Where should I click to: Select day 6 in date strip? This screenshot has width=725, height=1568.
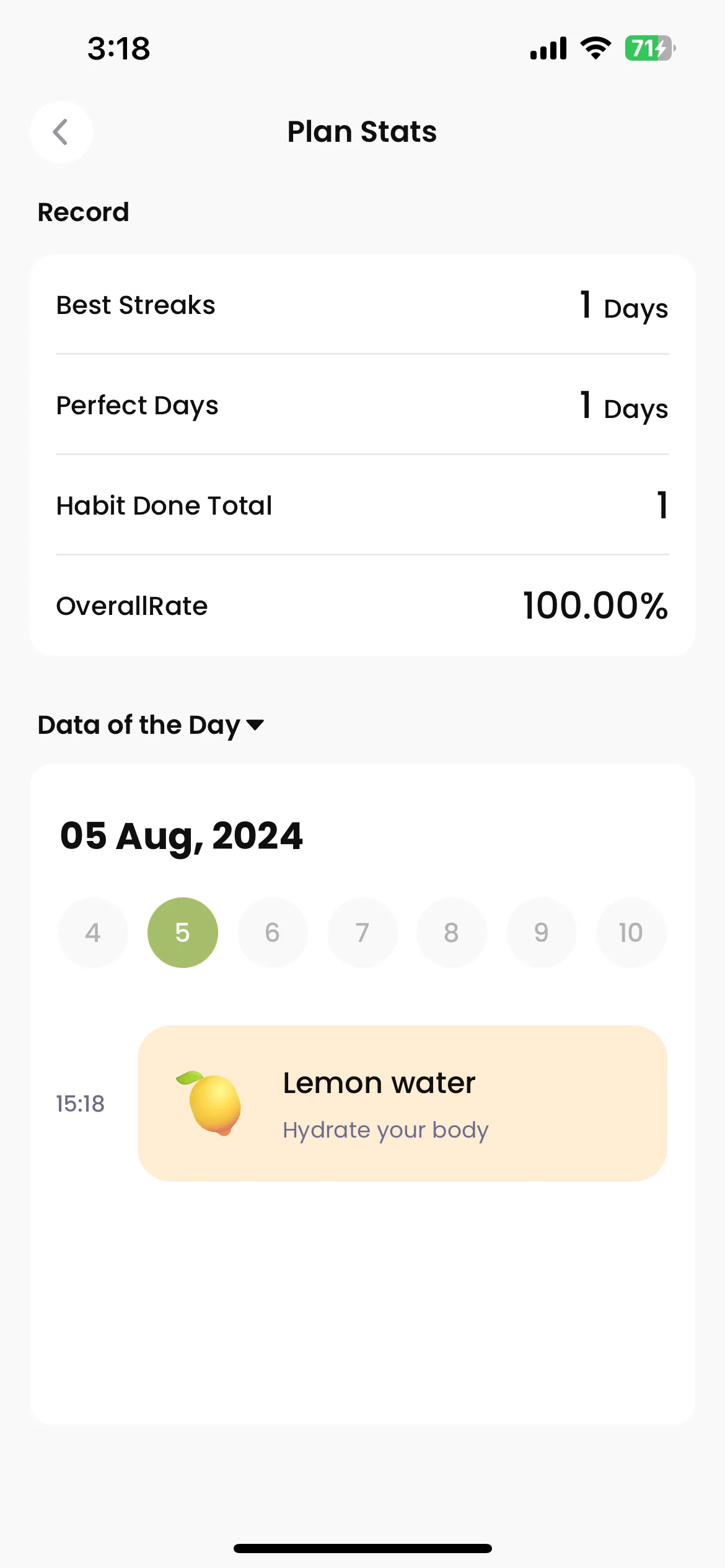point(273,933)
